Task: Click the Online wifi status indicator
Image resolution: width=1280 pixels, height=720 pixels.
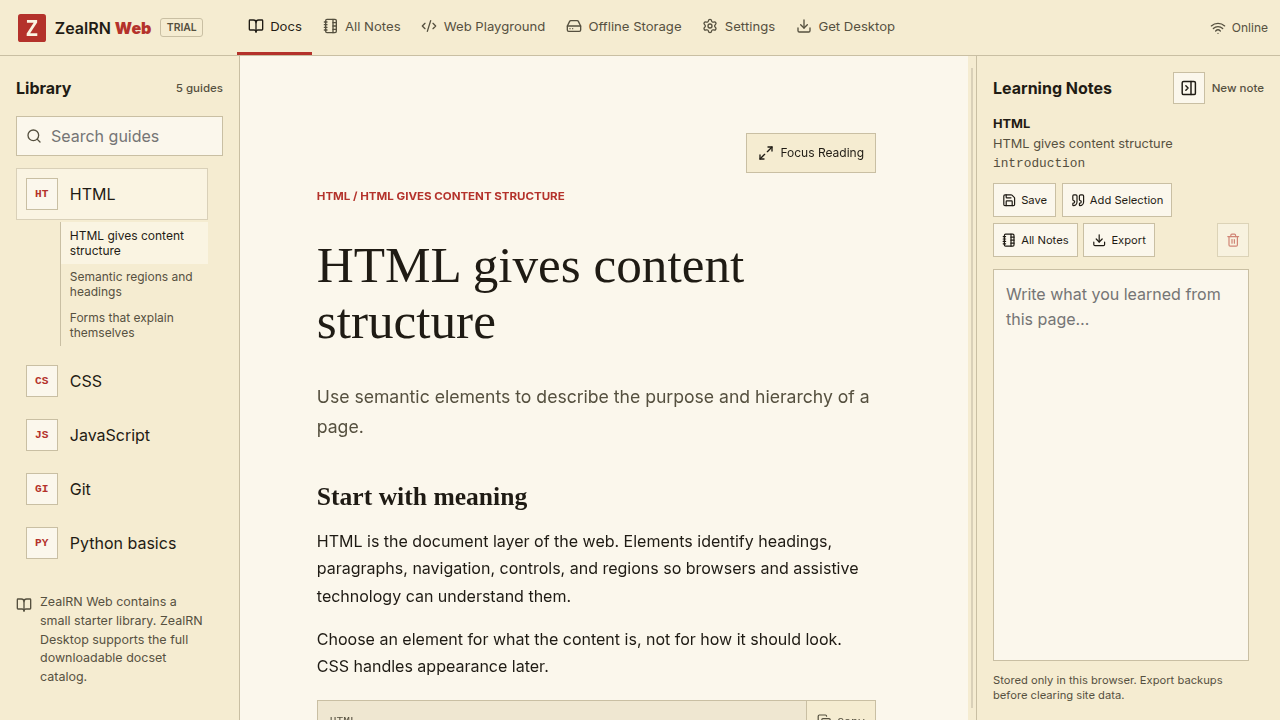Action: 1239,28
